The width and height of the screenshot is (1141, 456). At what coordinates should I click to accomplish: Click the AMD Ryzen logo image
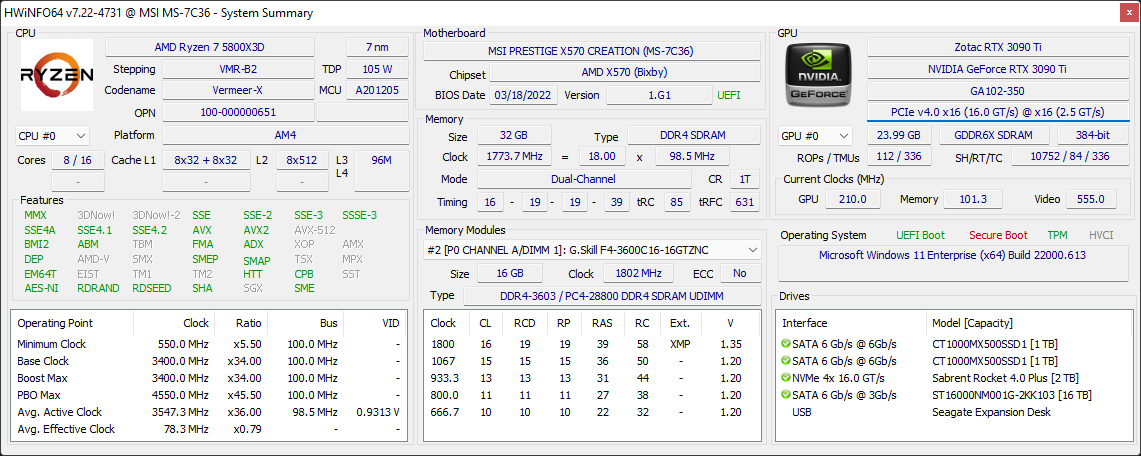pyautogui.click(x=57, y=75)
